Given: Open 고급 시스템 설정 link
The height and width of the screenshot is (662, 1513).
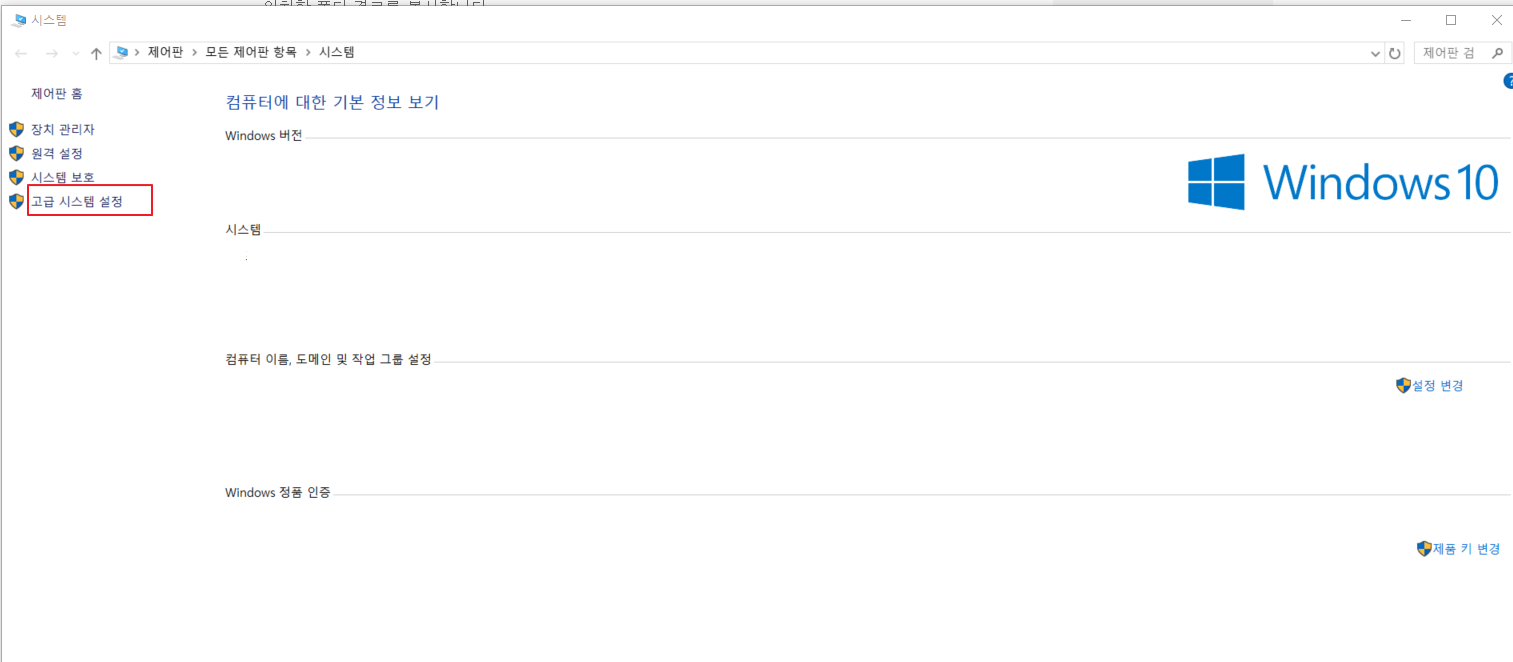Looking at the screenshot, I should pos(77,201).
